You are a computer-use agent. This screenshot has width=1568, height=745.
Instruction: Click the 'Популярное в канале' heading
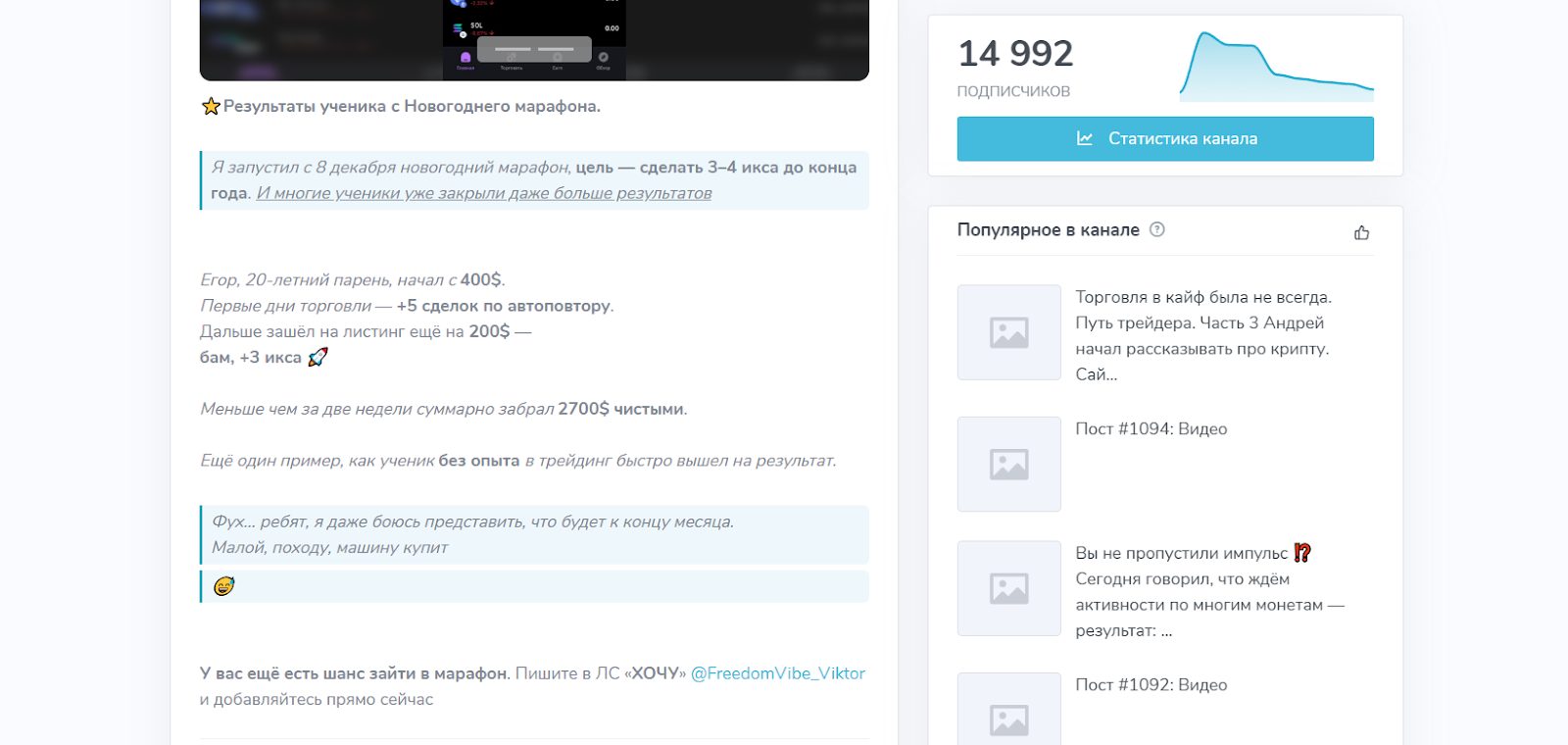1049,229
